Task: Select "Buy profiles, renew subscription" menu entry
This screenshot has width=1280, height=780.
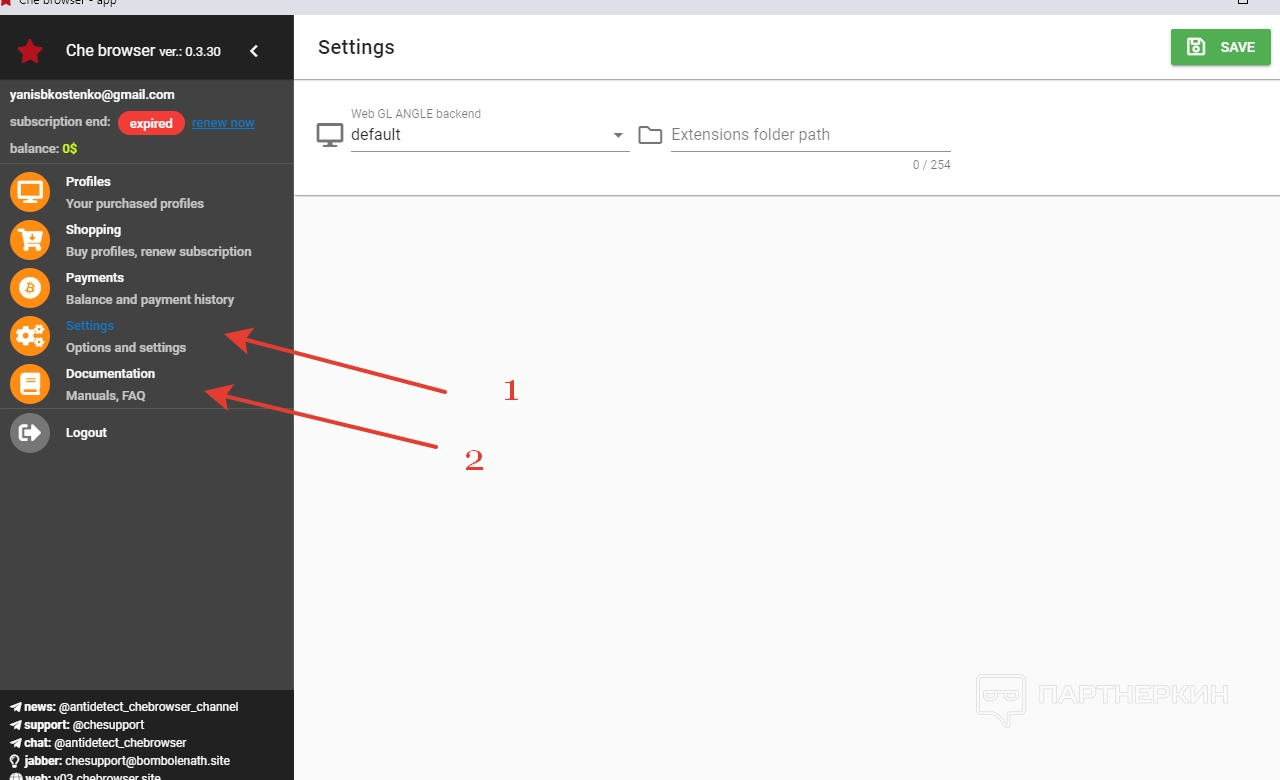Action: pos(158,252)
